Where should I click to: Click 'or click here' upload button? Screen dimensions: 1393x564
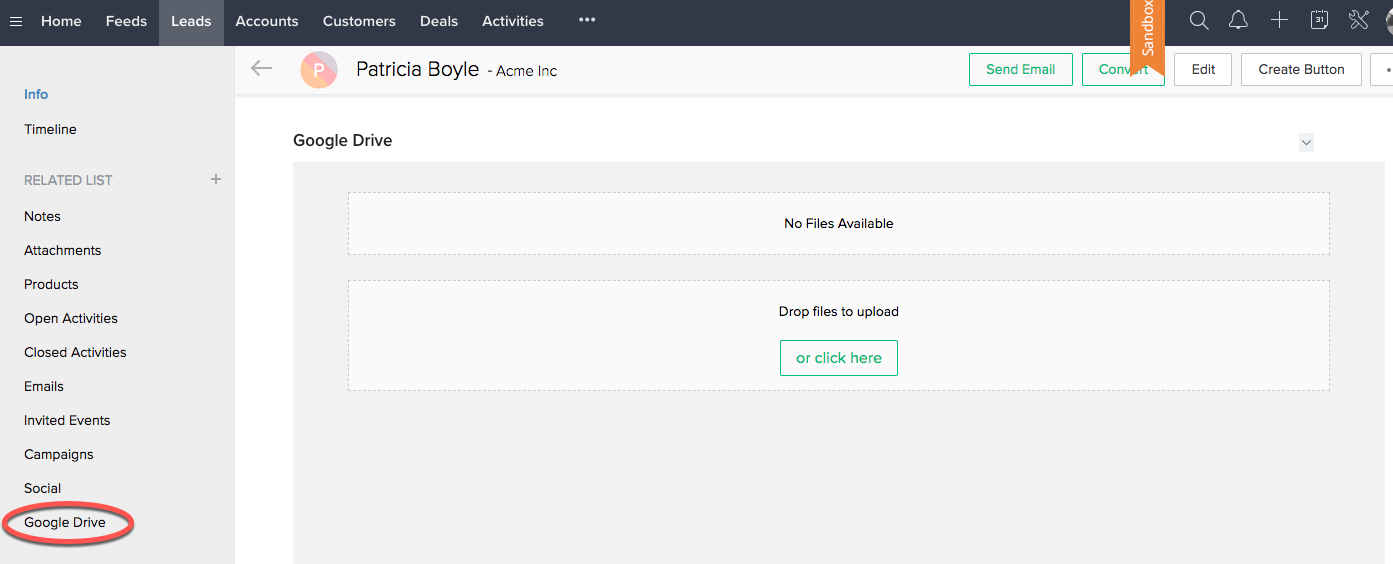838,358
